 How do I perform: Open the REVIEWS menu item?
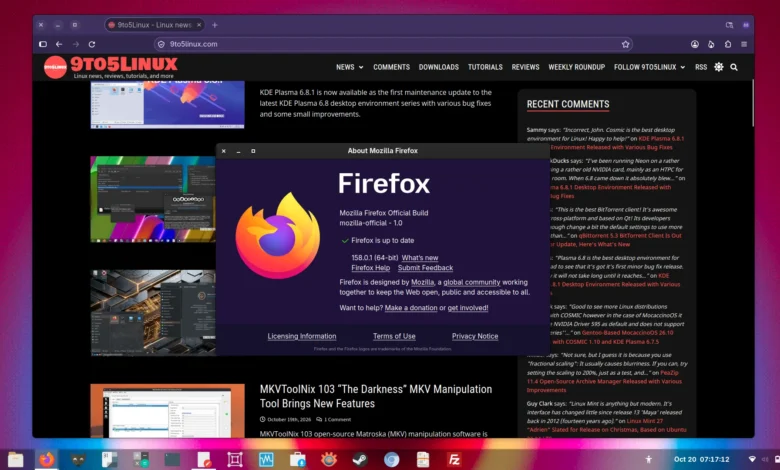pyautogui.click(x=525, y=67)
